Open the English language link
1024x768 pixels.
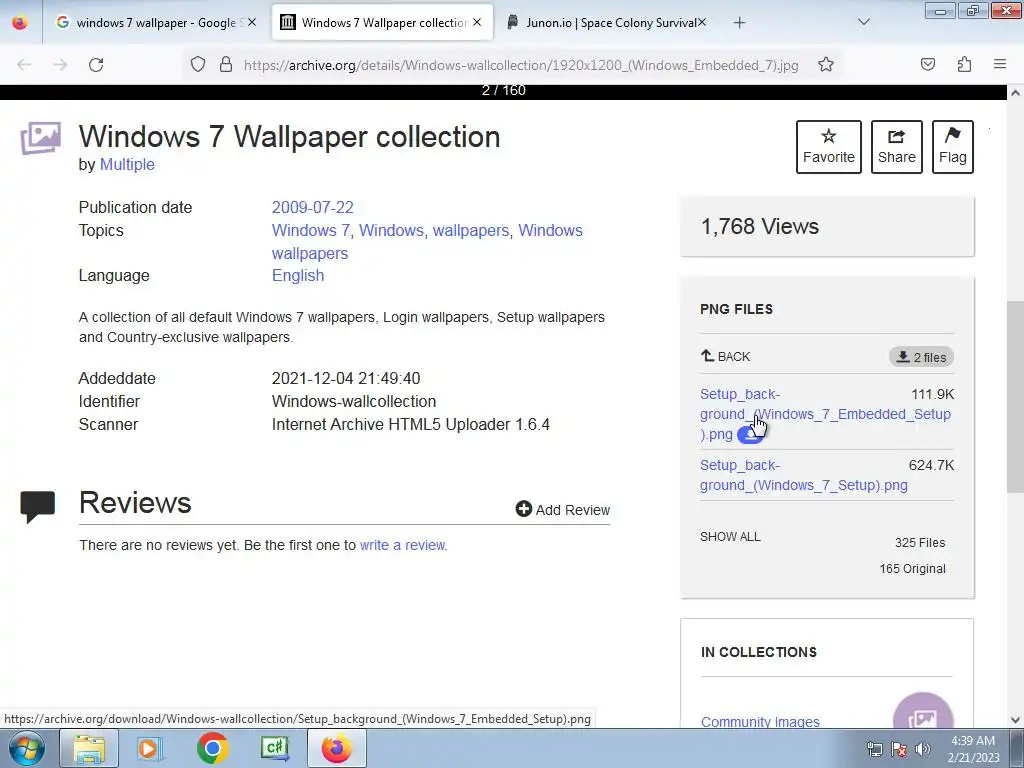(298, 276)
